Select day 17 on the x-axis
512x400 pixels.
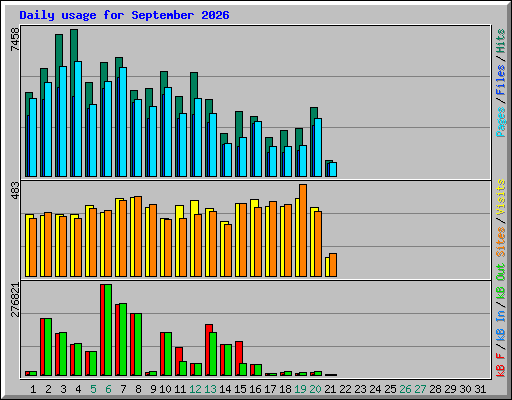270,389
